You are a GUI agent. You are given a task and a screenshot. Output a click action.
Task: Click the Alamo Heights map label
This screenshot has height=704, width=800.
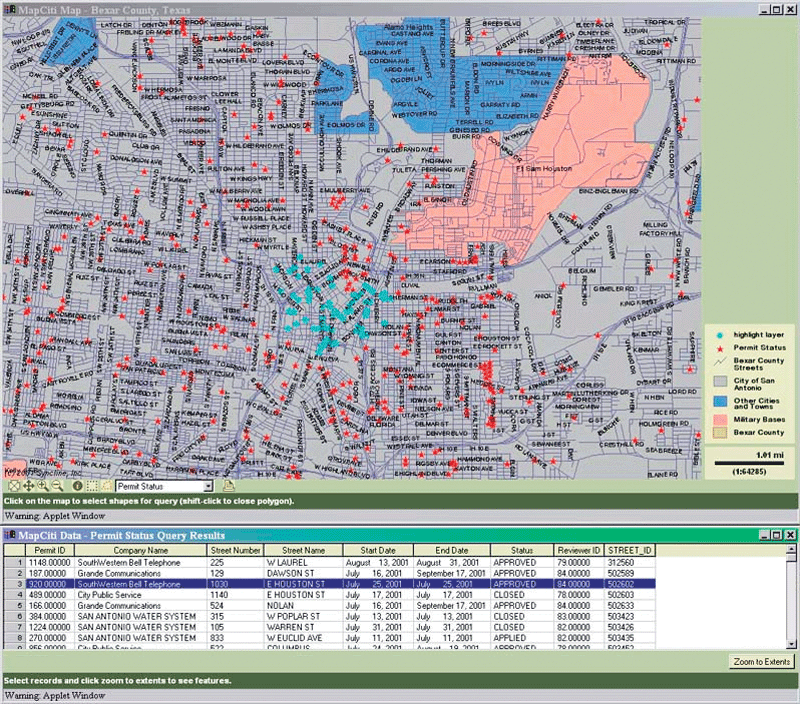pos(409,27)
